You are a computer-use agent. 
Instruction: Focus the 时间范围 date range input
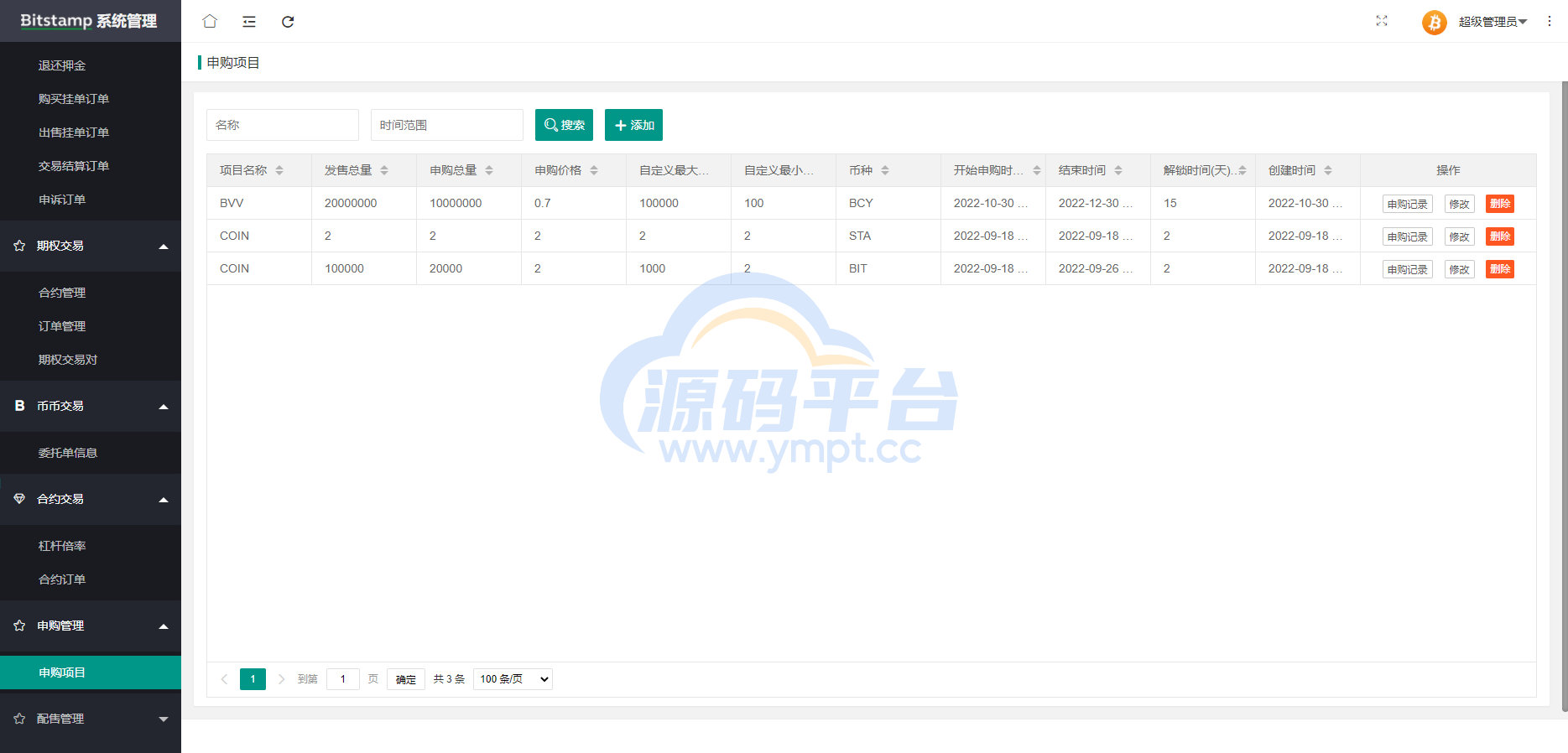point(447,125)
